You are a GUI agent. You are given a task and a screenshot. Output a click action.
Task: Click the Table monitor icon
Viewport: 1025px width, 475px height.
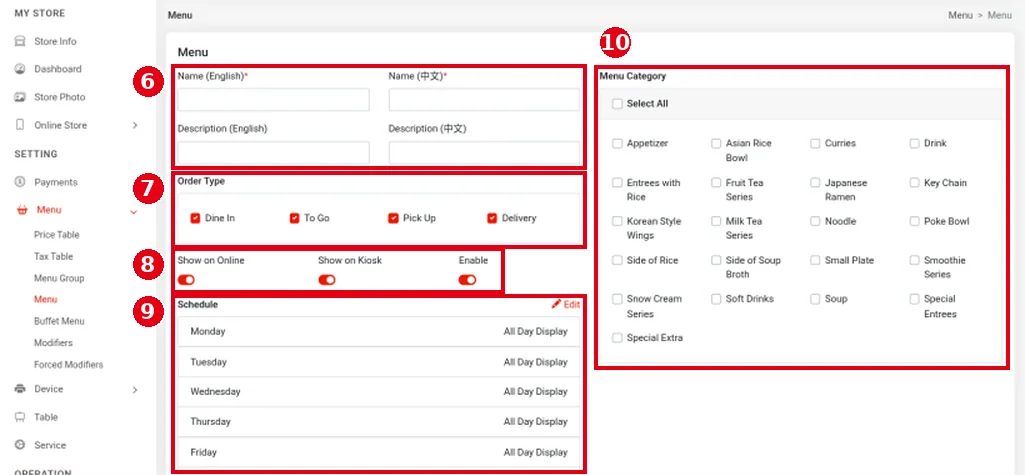tap(20, 417)
